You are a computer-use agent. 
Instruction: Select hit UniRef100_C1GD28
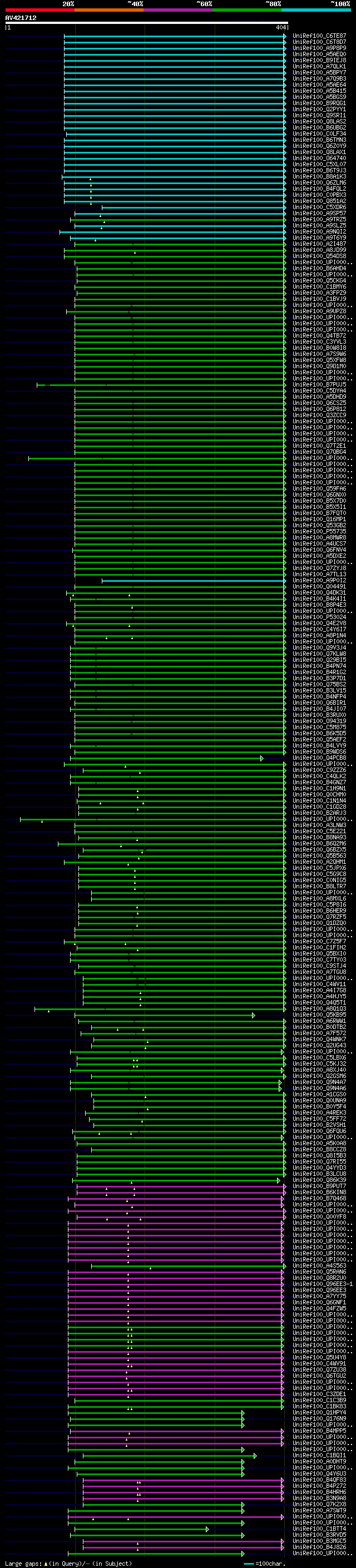click(x=319, y=807)
